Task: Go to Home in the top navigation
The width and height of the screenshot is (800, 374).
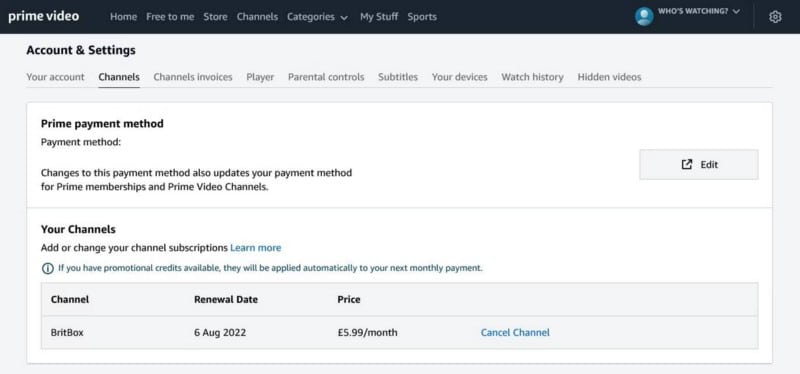Action: tap(123, 17)
